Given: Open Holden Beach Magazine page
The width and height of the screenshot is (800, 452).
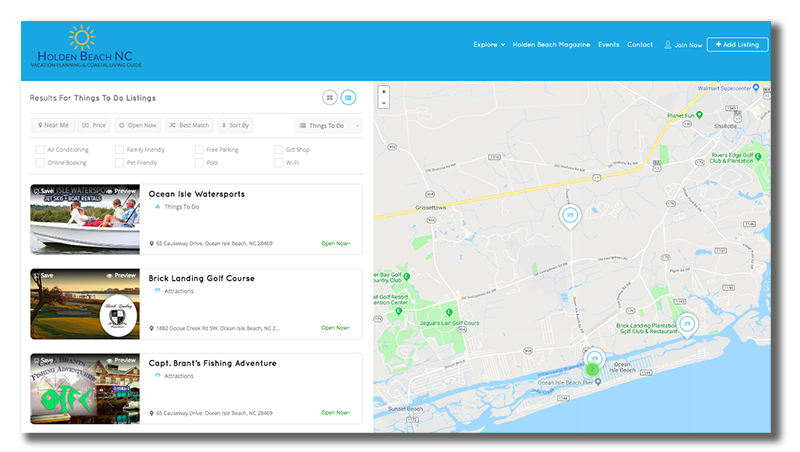Looking at the screenshot, I should [552, 45].
